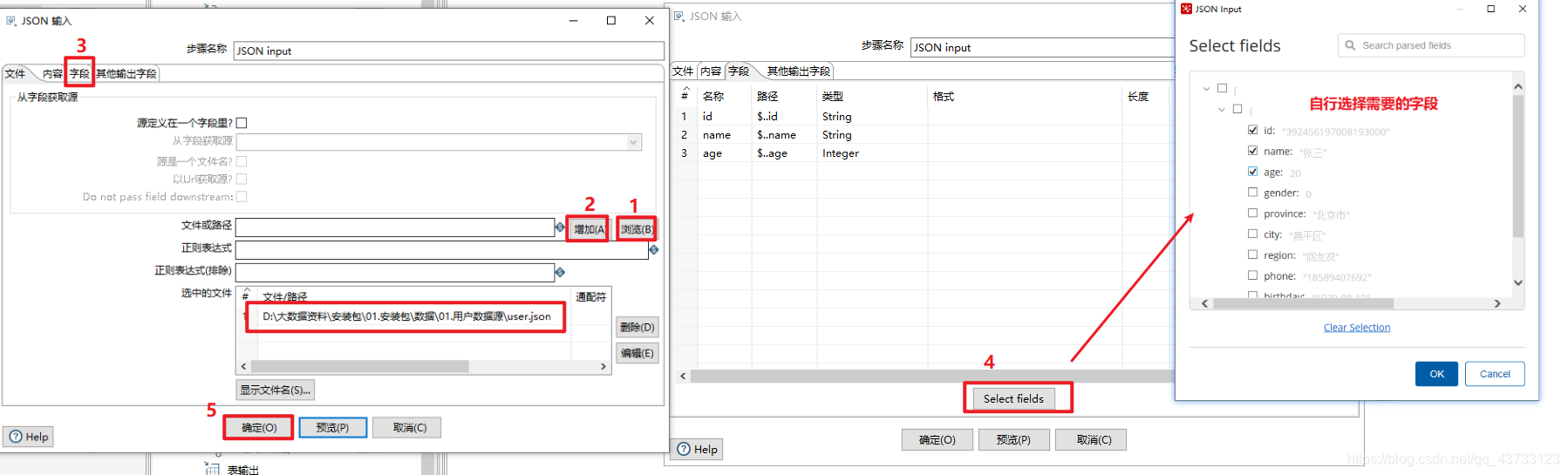Switch to 文件 tab in middle dialog
Screen dimensions: 1568x475
click(x=683, y=71)
